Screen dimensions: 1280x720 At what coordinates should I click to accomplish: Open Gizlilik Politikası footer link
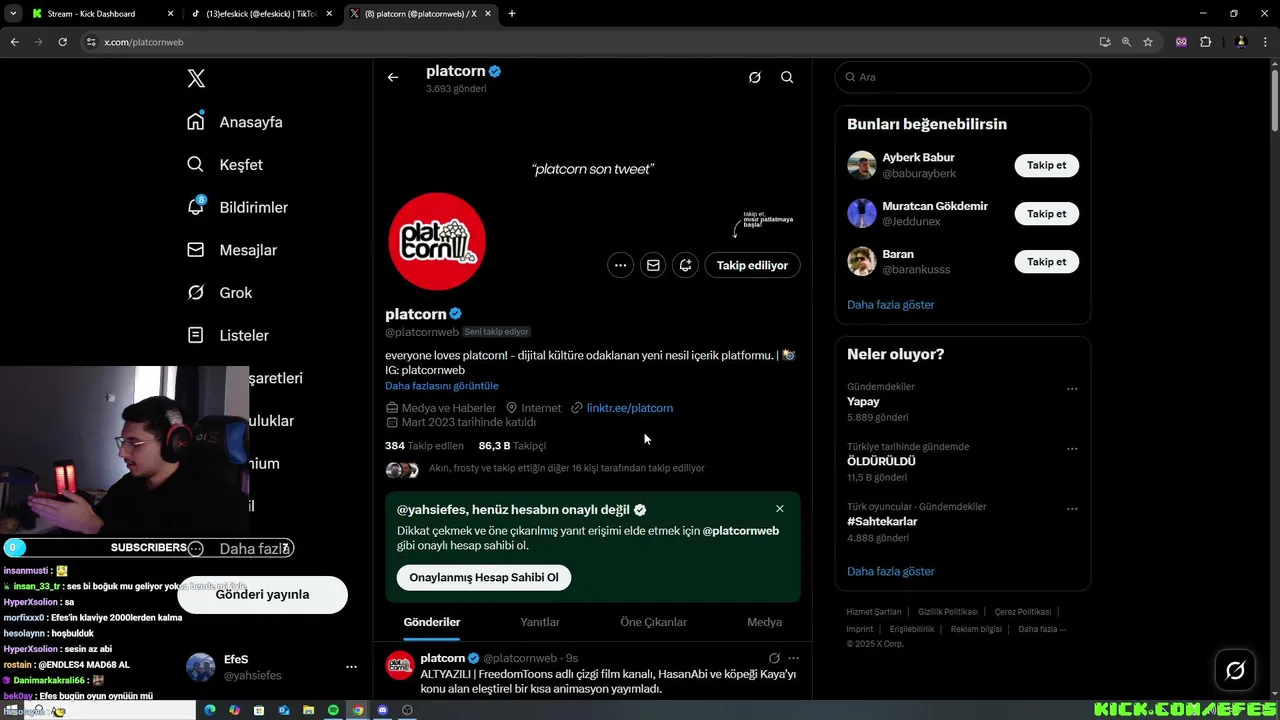click(x=948, y=612)
